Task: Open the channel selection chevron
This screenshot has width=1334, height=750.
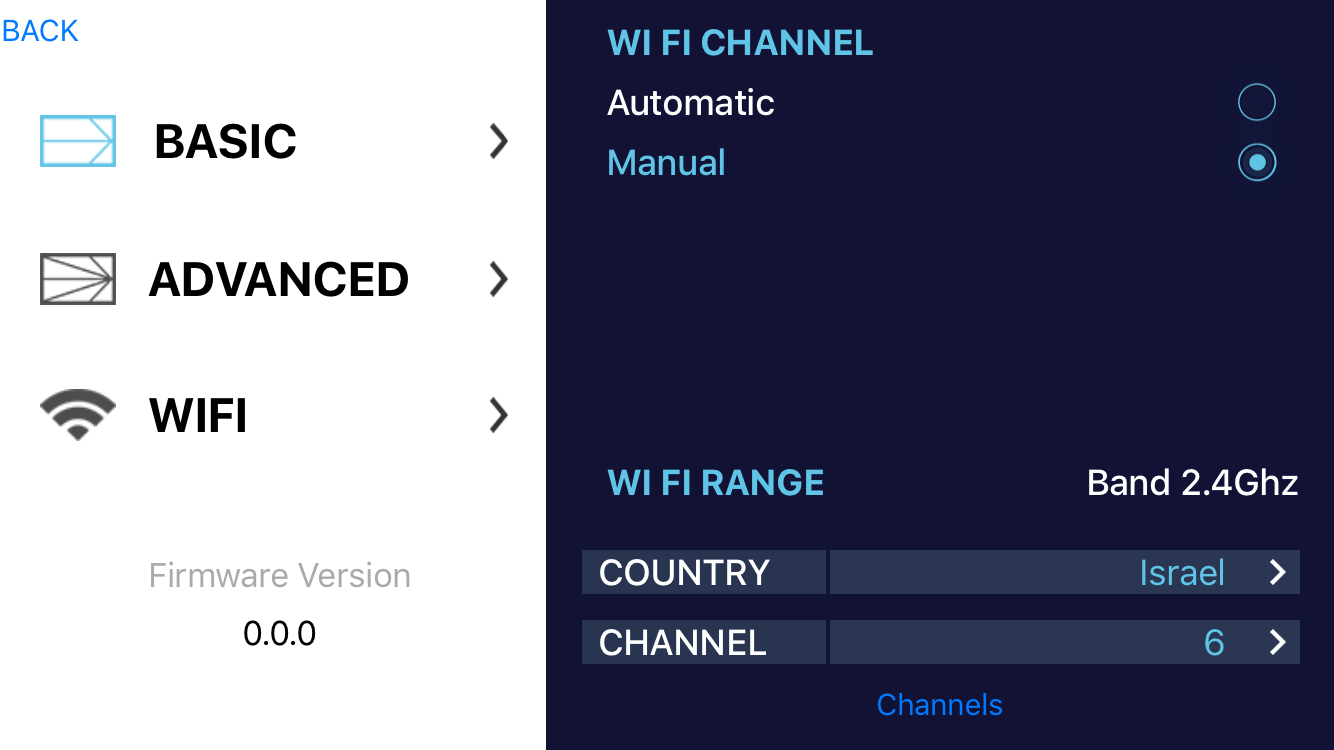Action: click(x=1277, y=642)
